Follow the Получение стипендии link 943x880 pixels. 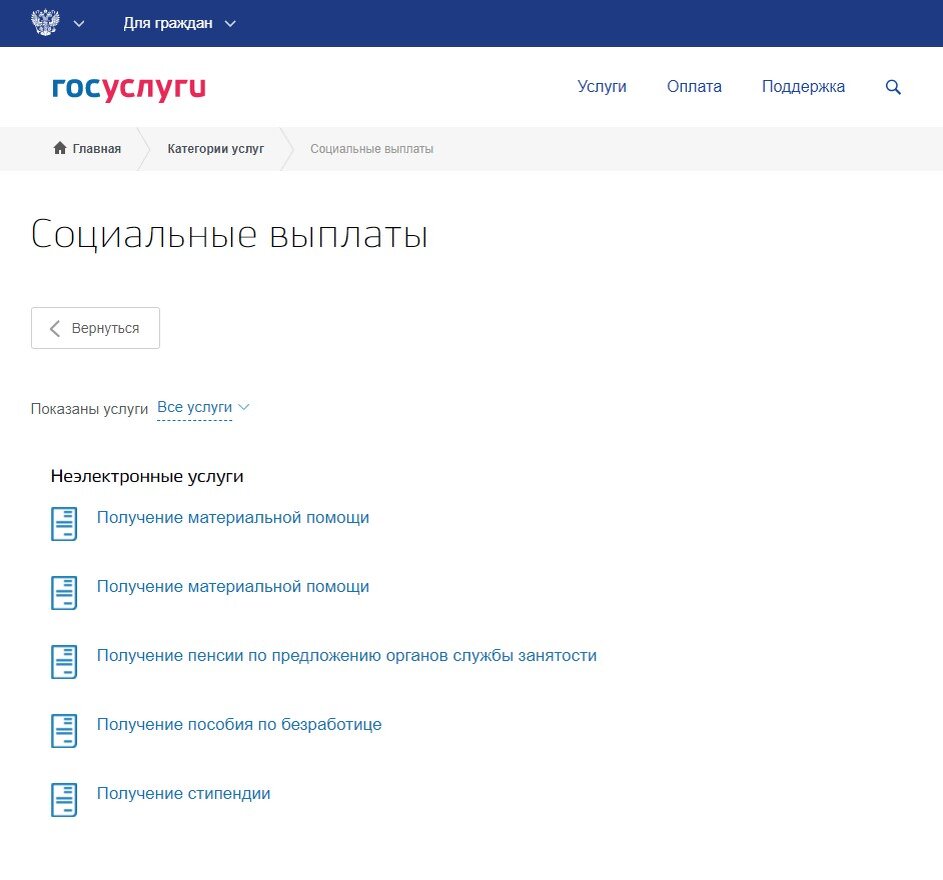(183, 793)
